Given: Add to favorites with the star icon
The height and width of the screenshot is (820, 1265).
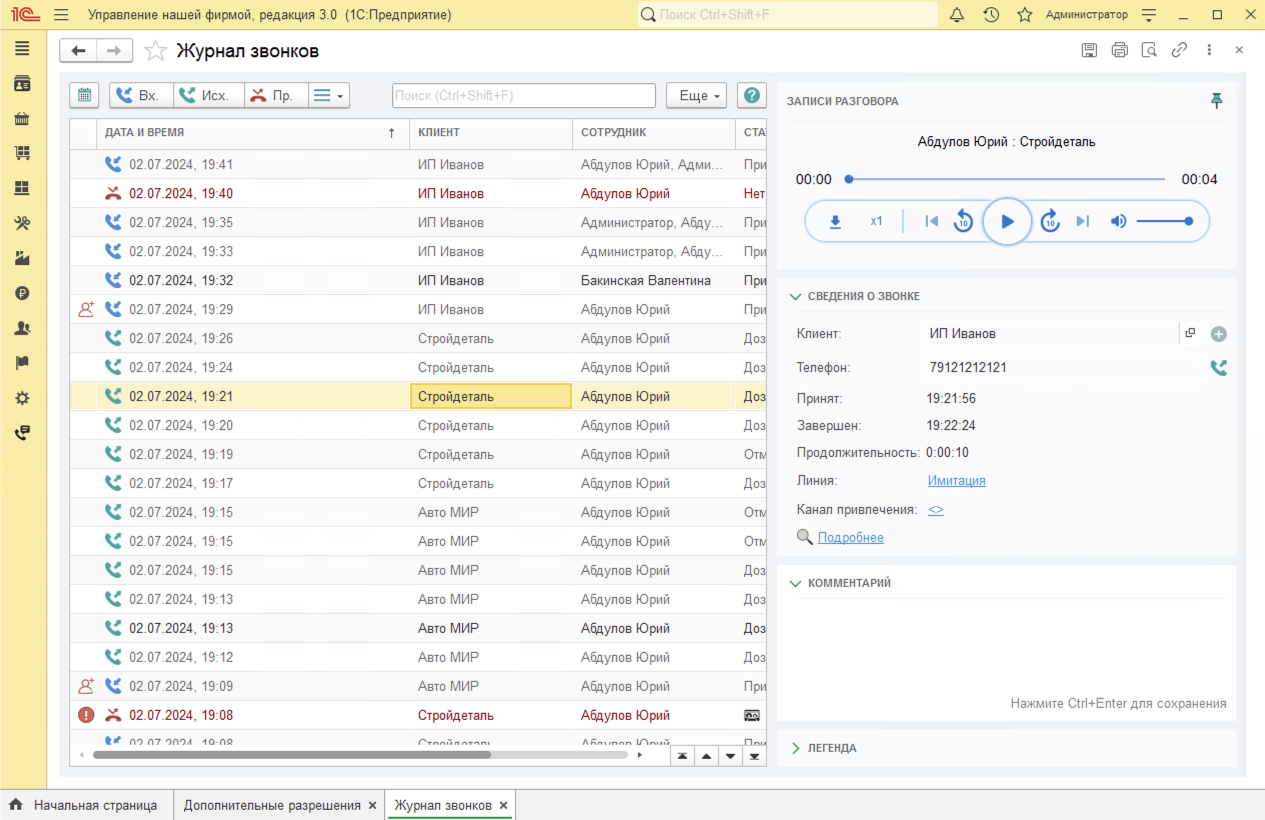Looking at the screenshot, I should 155,51.
